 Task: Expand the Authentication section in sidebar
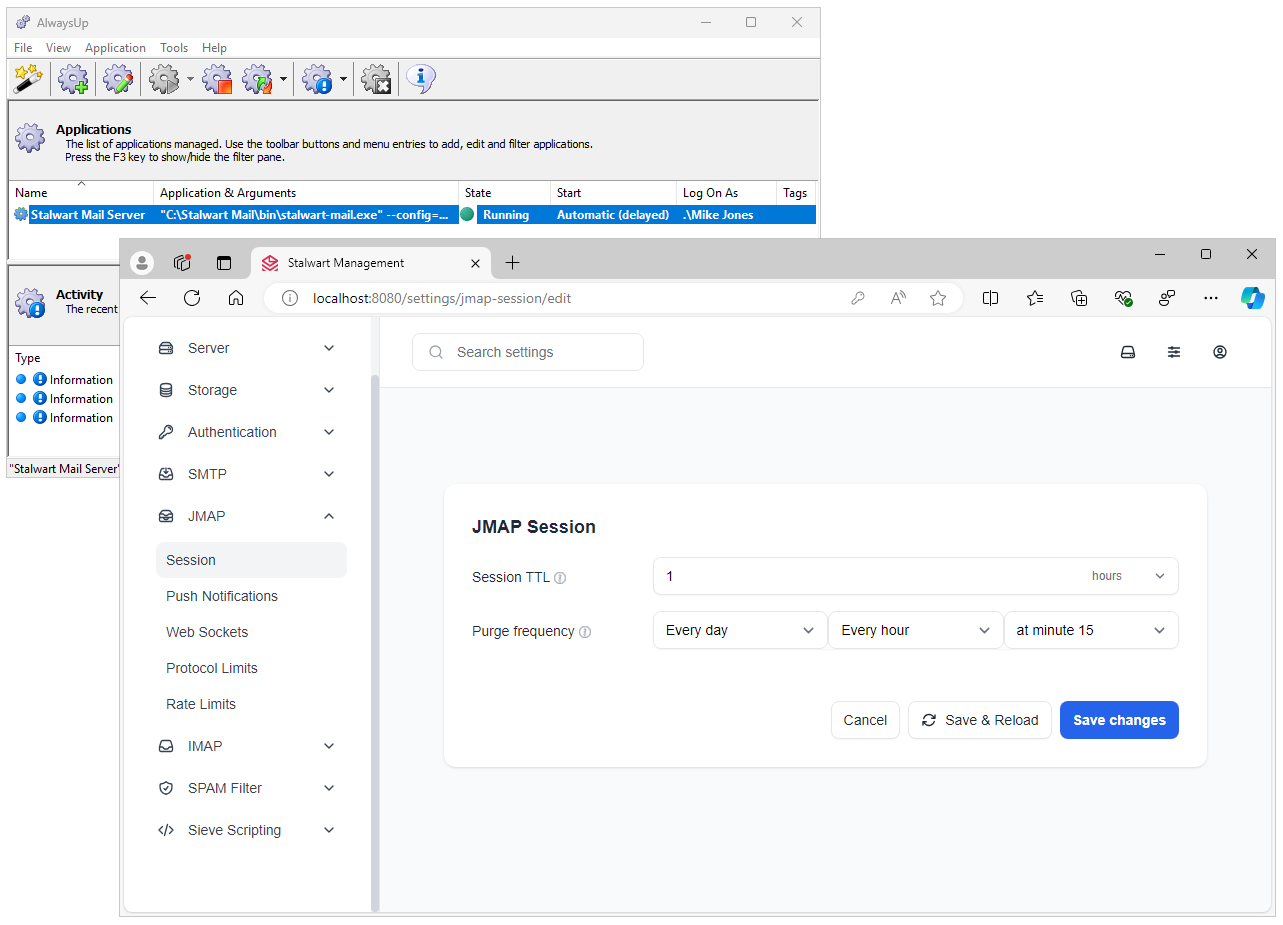coord(247,432)
